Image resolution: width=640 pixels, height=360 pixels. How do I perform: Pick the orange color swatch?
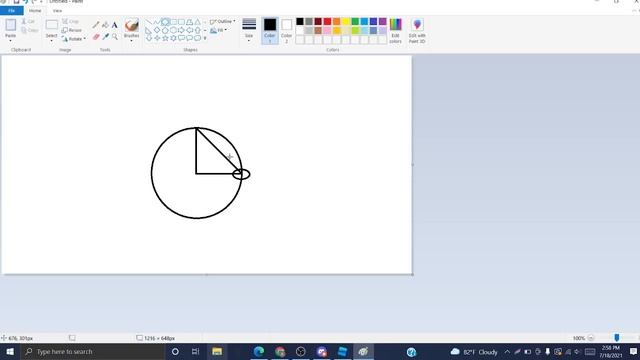tap(336, 21)
